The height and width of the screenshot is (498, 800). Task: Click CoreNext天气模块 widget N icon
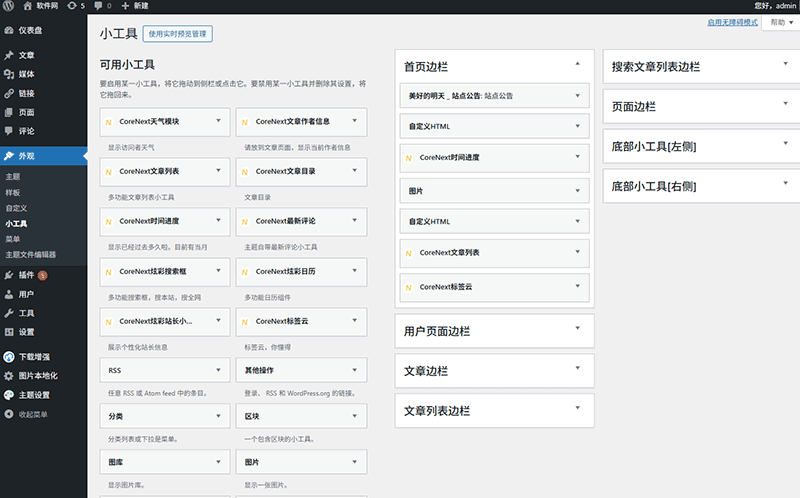tap(109, 122)
